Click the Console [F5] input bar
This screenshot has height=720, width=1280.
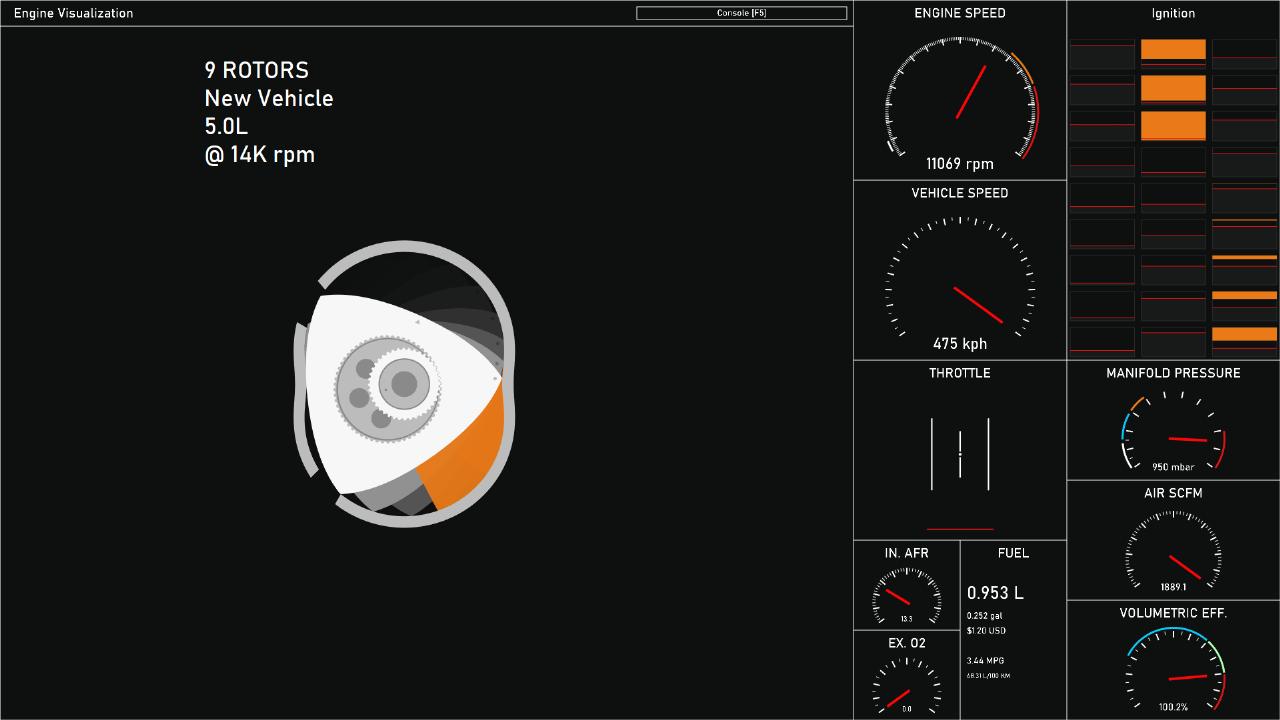click(x=741, y=13)
